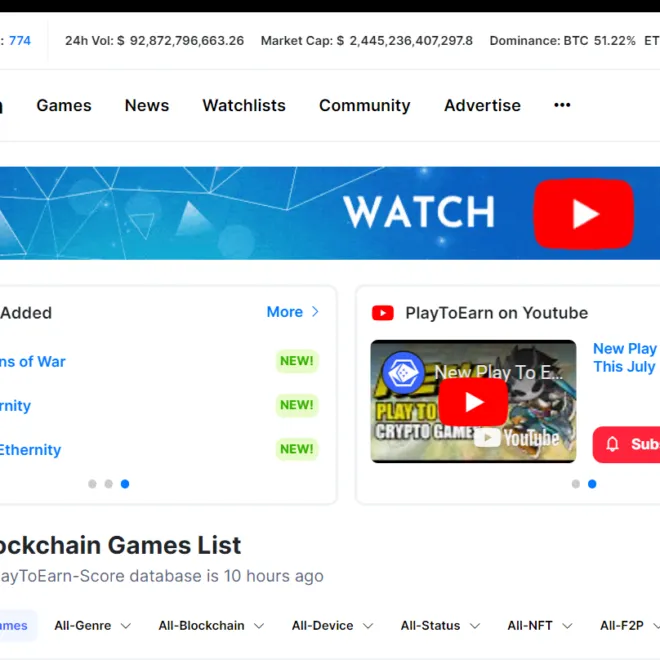Screen dimensions: 660x660
Task: Open the All-Status filter dropdown
Action: pos(440,626)
